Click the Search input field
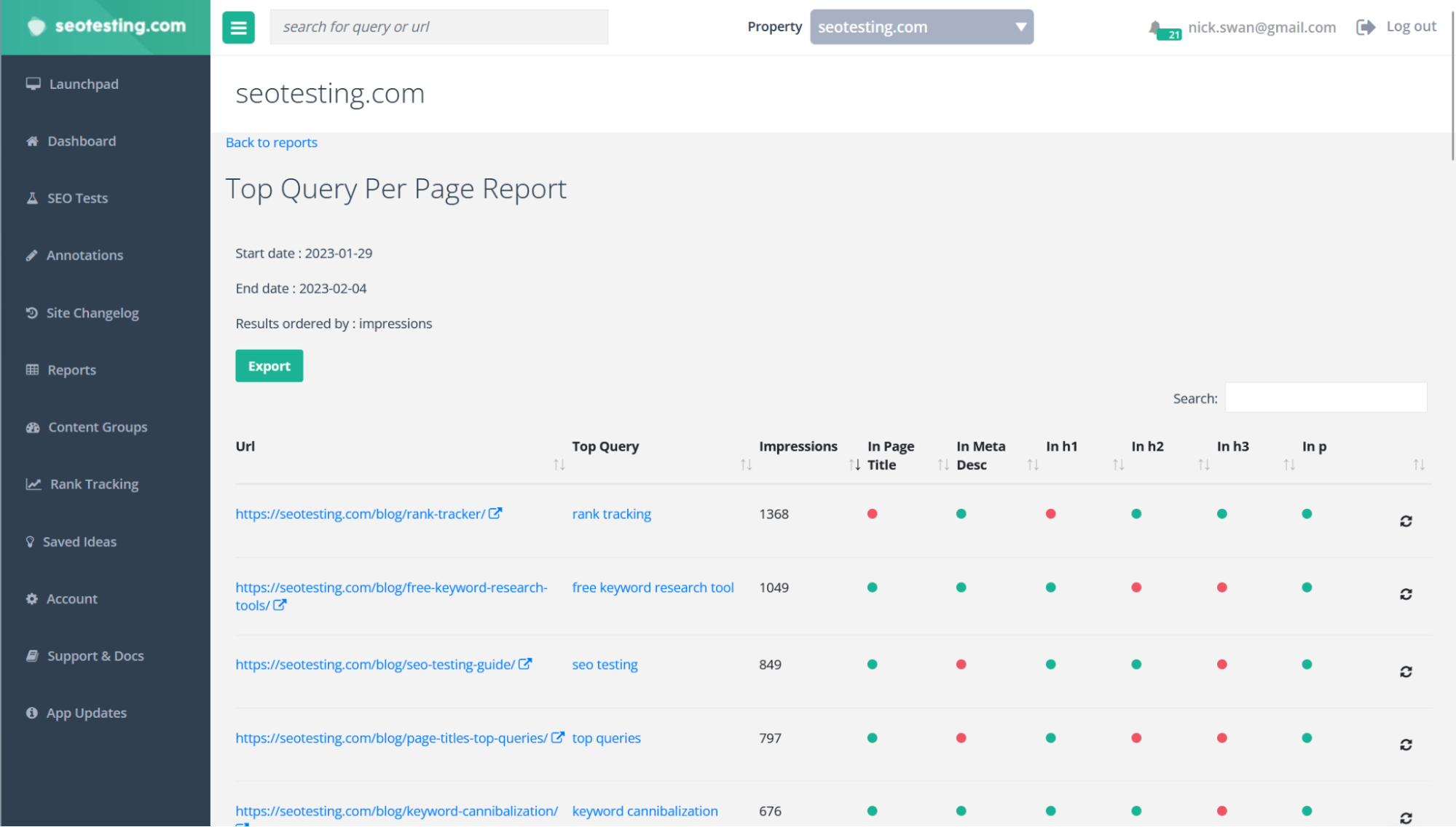 click(1324, 398)
